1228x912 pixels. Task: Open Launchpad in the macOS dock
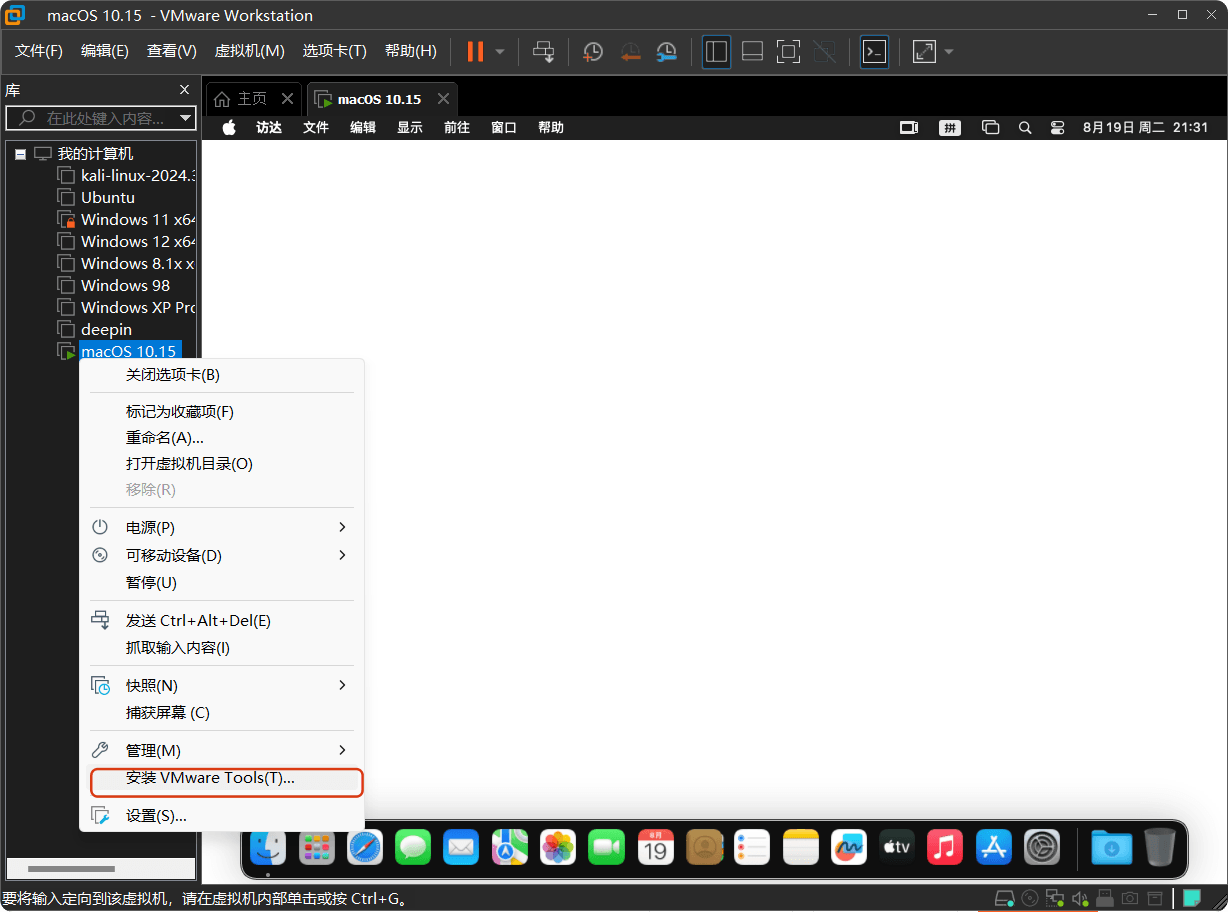coord(316,847)
